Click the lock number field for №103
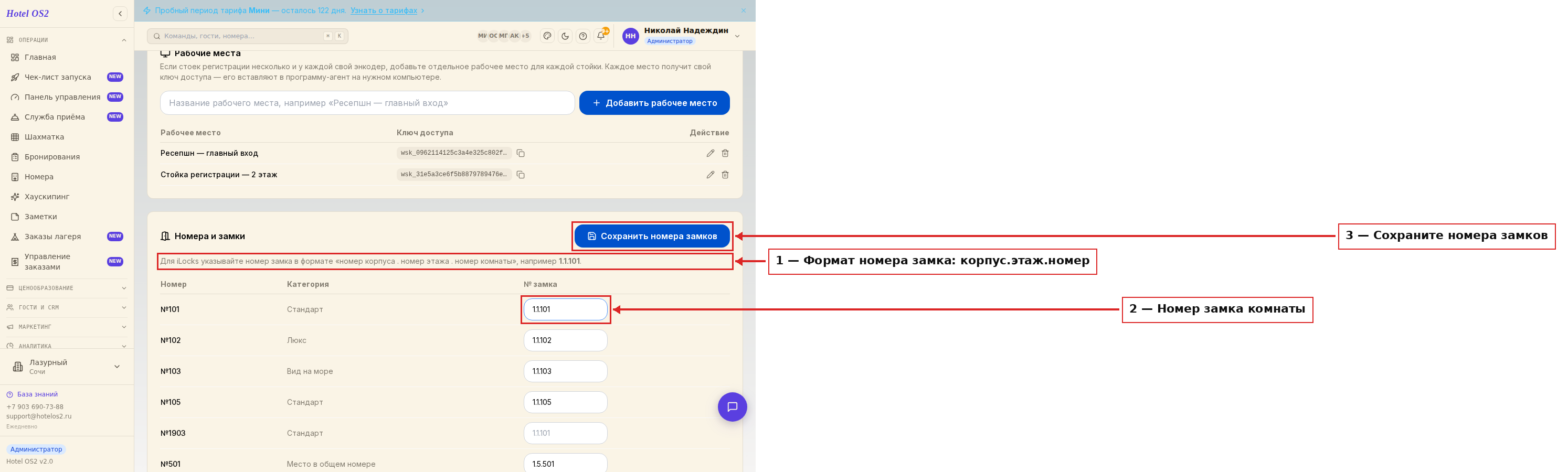Viewport: 1568px width, 472px height. point(566,371)
